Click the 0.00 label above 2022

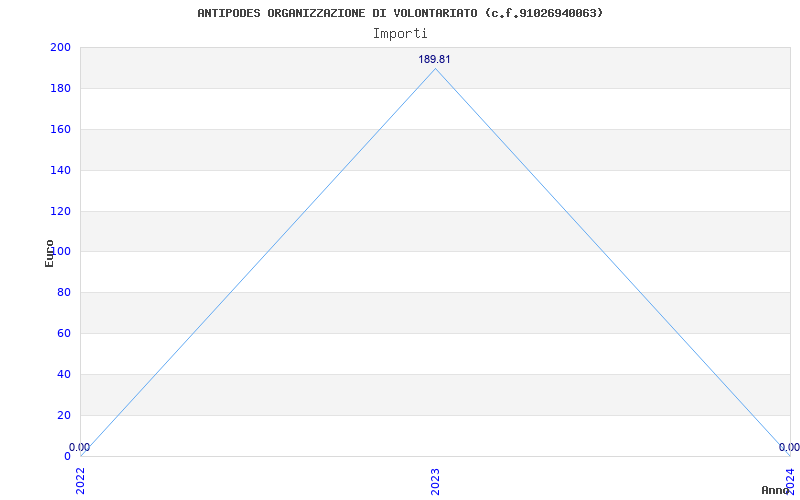click(80, 447)
